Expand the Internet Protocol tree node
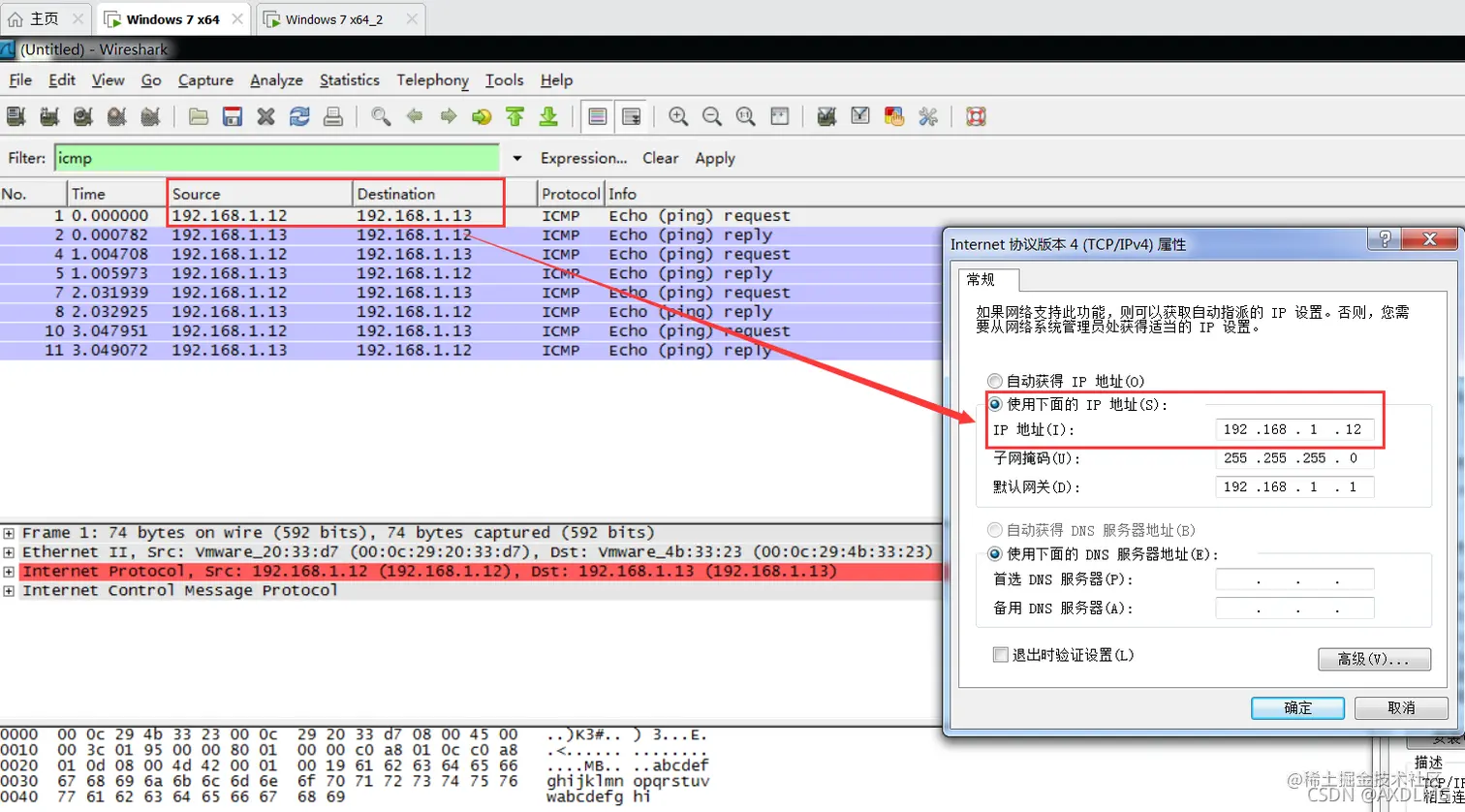 (9, 572)
